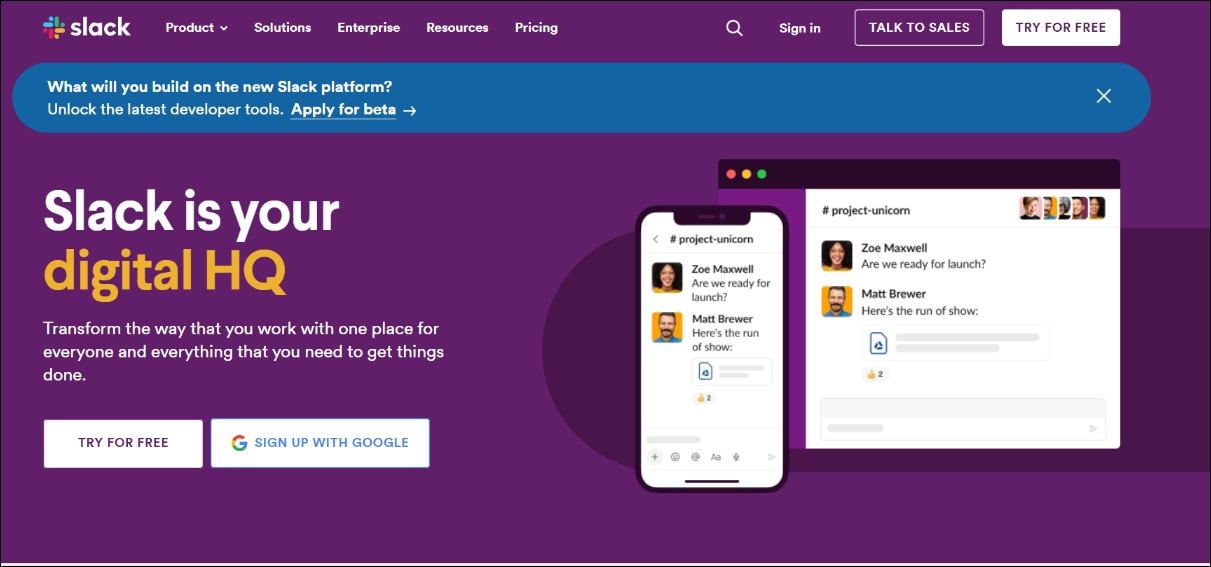The image size is (1211, 567).
Task: Open the search magnifier icon
Action: click(x=734, y=28)
